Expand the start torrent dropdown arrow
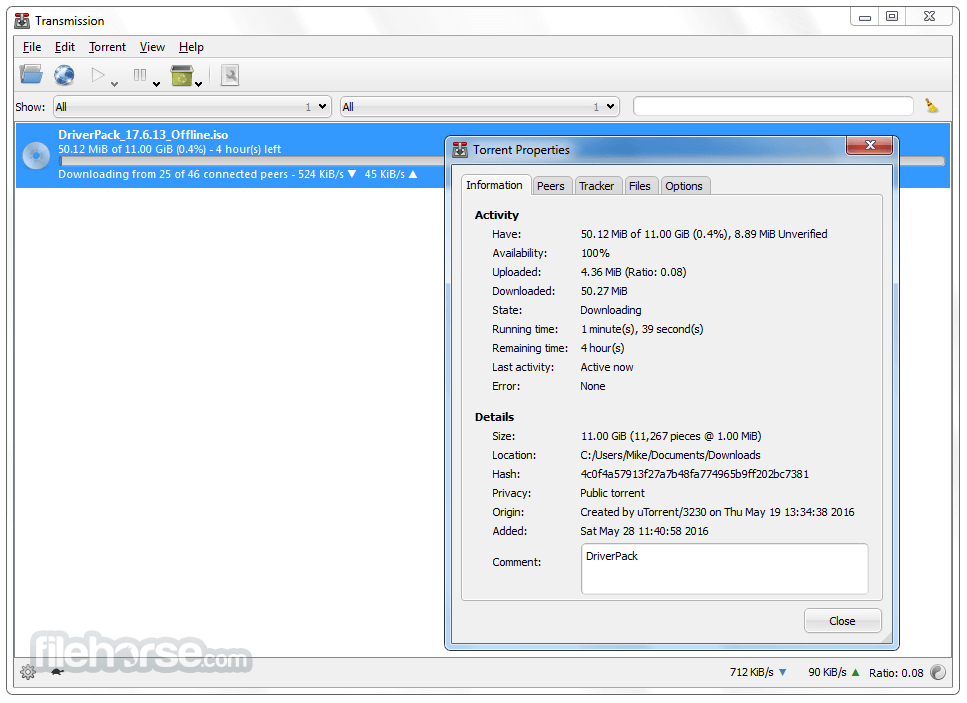967x703 pixels. (x=114, y=84)
